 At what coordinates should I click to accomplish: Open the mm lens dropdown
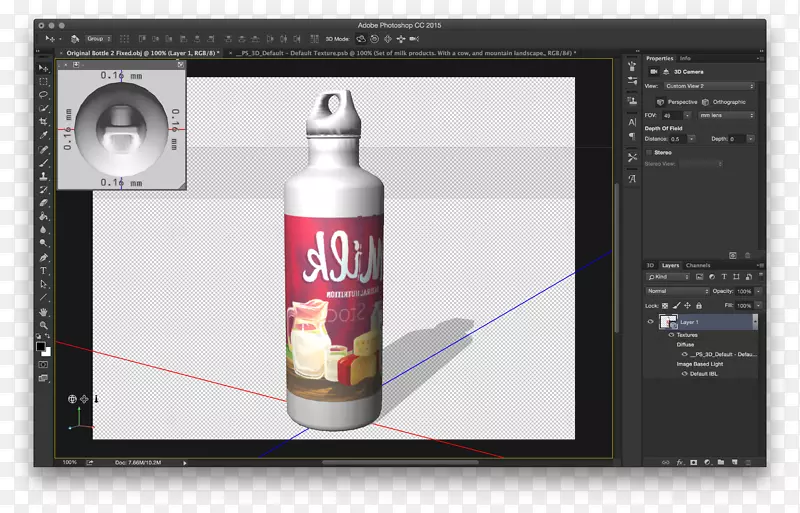[726, 115]
